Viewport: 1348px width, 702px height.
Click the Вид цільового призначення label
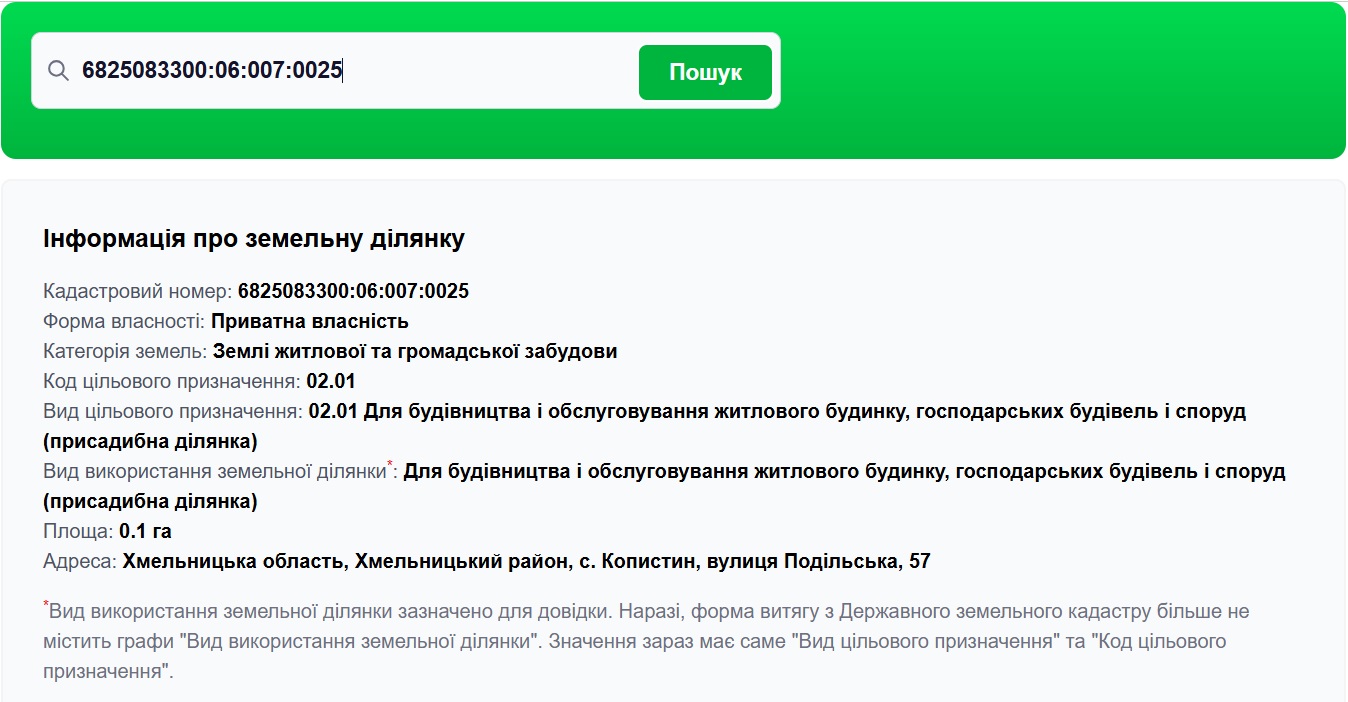pyautogui.click(x=173, y=412)
